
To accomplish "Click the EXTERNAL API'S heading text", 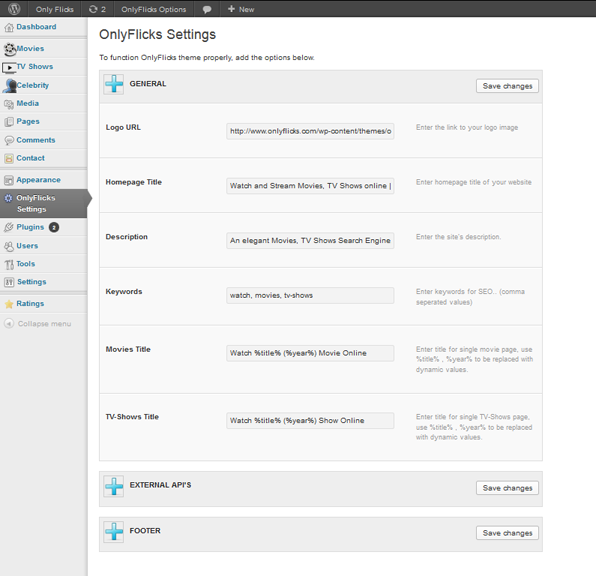I will (x=160, y=485).
